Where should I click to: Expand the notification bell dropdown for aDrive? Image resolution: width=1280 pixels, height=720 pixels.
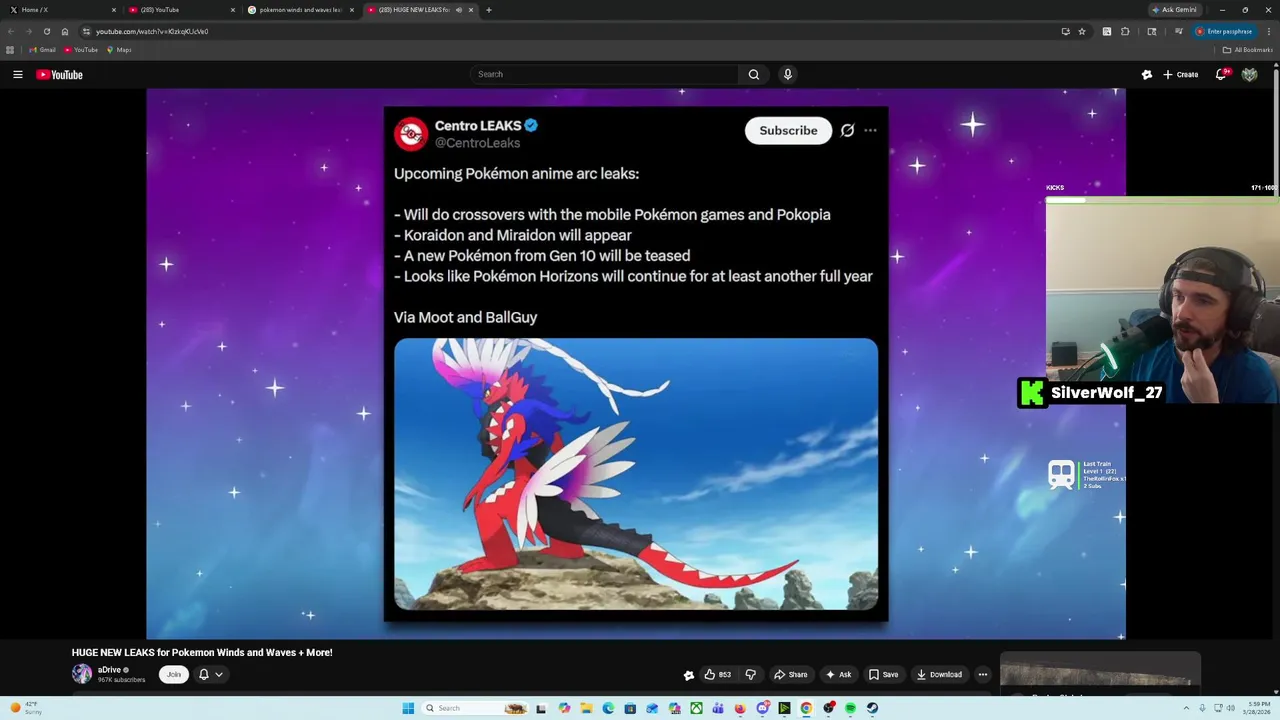click(210, 674)
